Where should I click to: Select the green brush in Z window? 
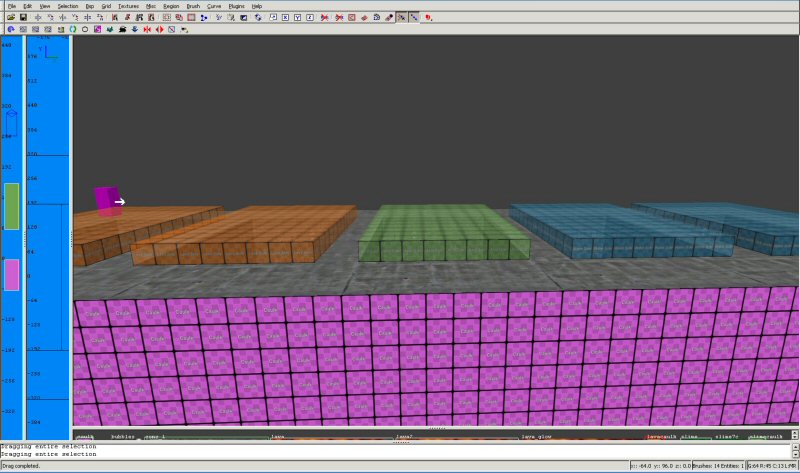[11, 206]
